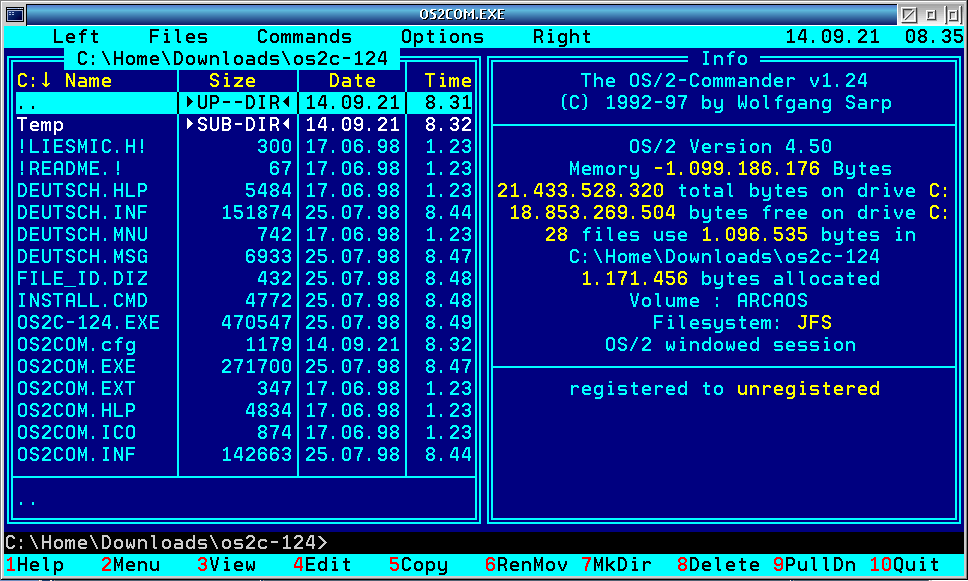This screenshot has height=581, width=968.
Task: Open the Right menu
Action: click(562, 36)
